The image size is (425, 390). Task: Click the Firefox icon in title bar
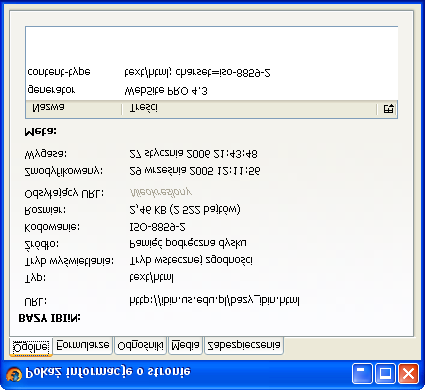(x=14, y=374)
